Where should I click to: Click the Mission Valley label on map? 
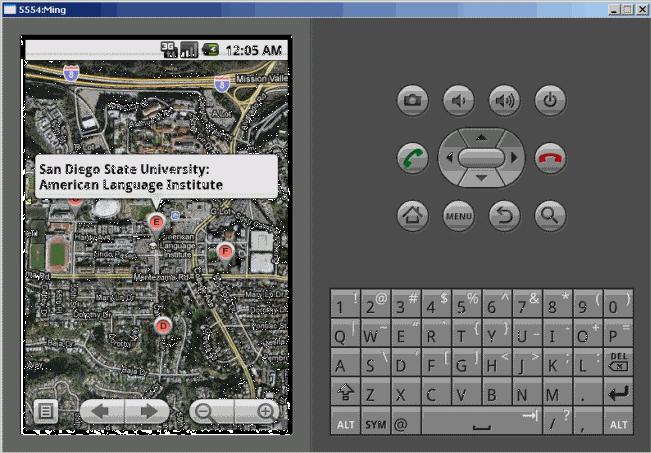tap(262, 78)
